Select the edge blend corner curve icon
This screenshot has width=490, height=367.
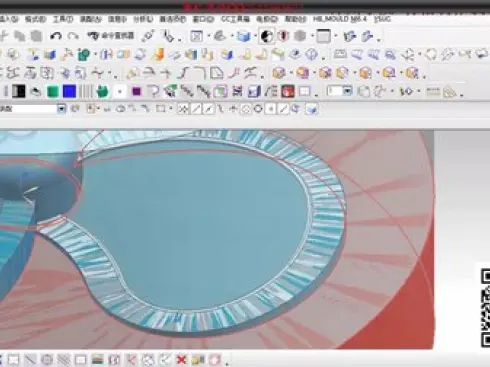click(x=200, y=73)
